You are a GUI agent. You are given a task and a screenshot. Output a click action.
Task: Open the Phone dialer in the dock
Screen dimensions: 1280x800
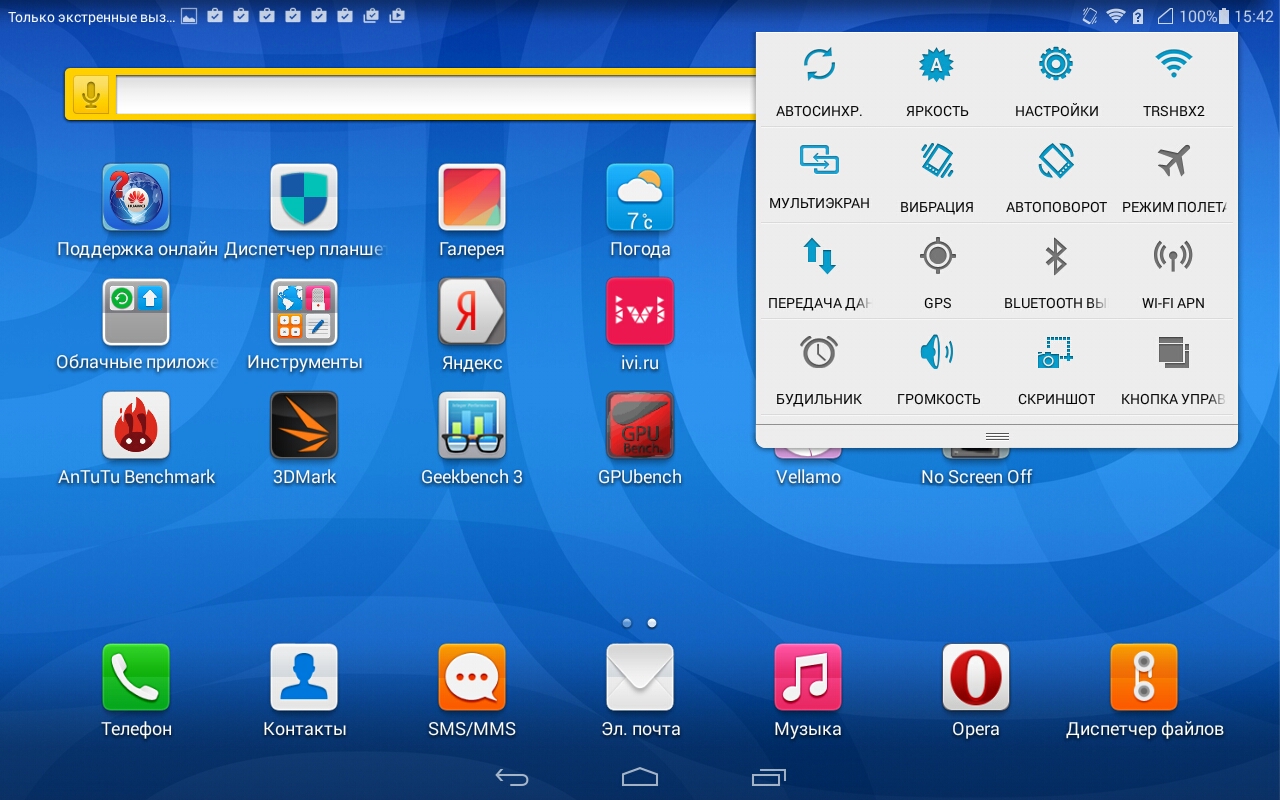136,677
